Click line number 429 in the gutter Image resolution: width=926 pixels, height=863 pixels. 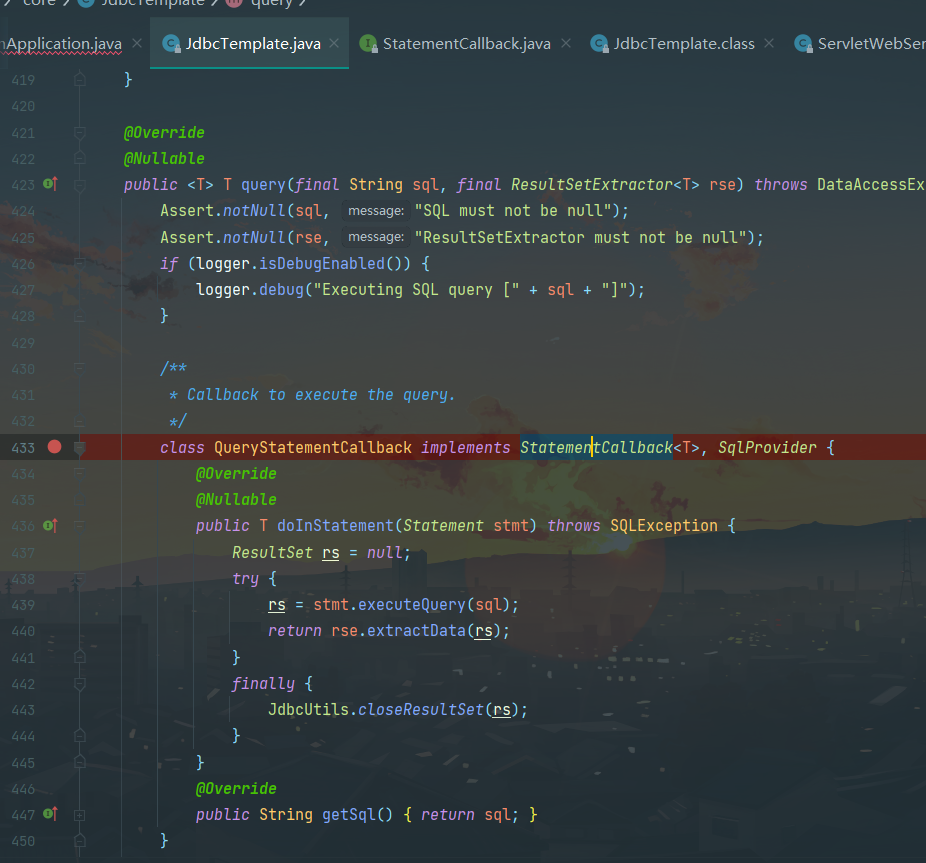pyautogui.click(x=23, y=343)
